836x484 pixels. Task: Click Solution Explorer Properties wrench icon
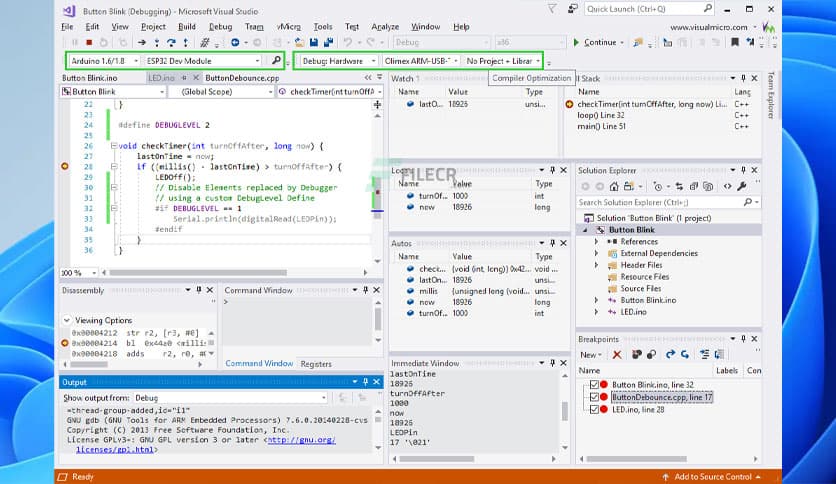click(742, 186)
